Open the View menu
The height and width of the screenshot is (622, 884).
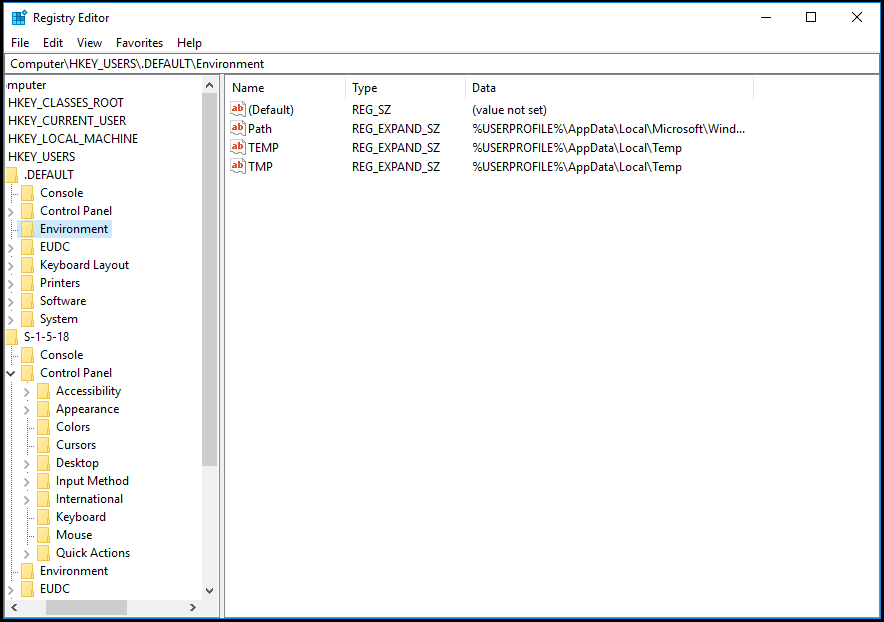click(x=89, y=43)
